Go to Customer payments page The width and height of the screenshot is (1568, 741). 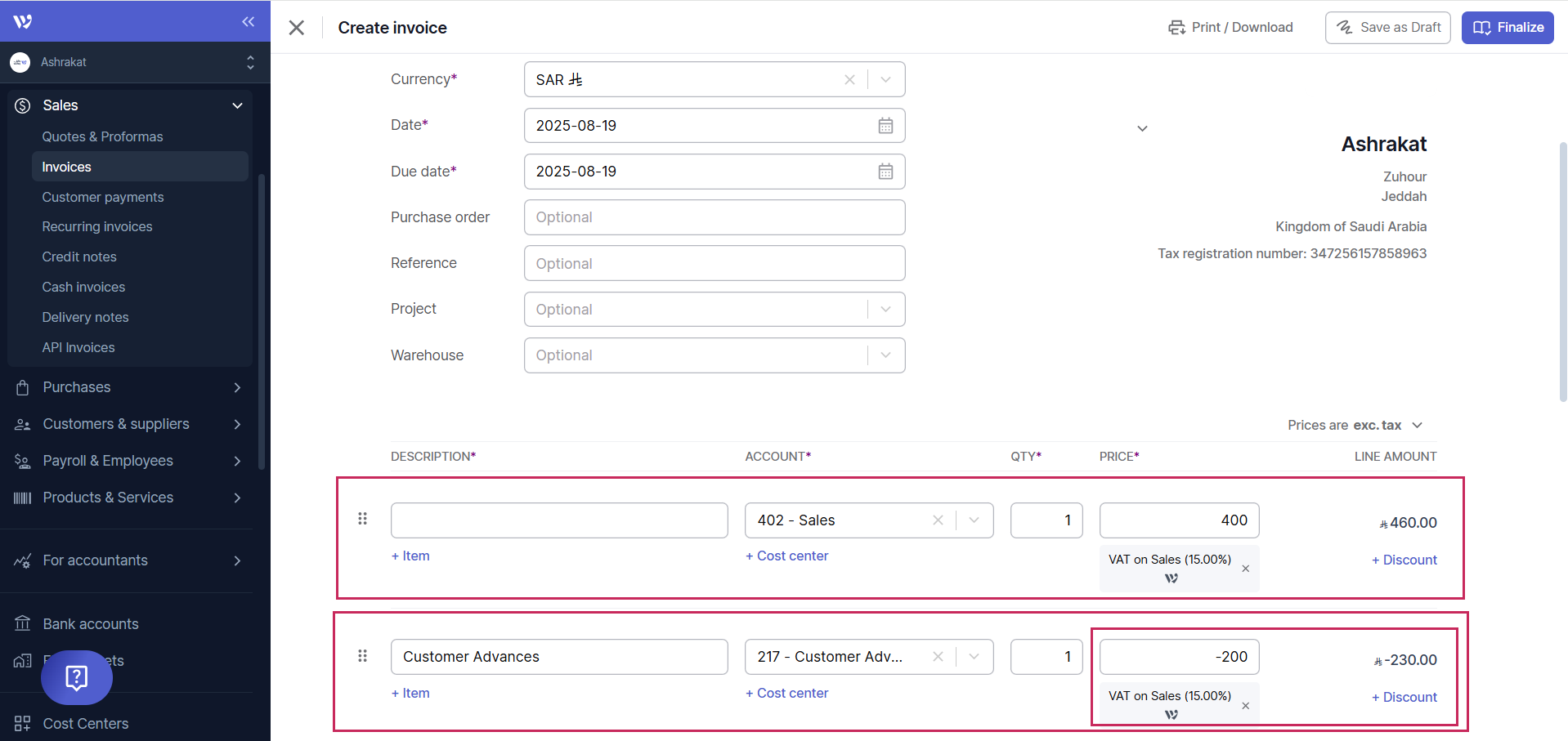pos(103,197)
